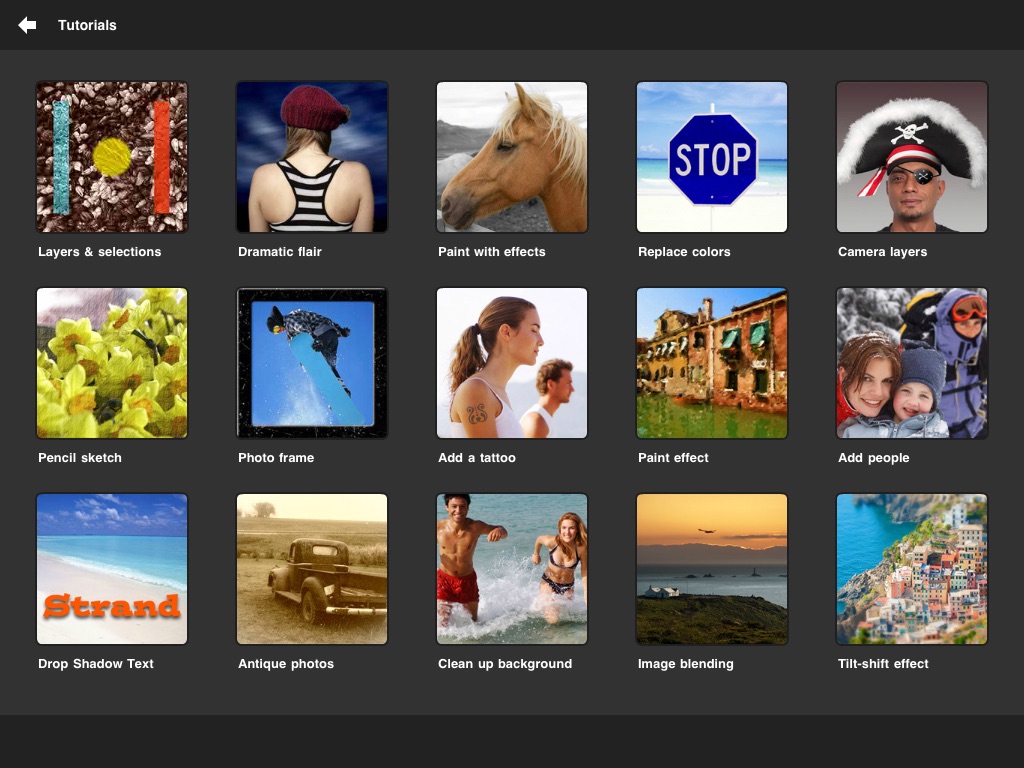Screen dimensions: 1024x768
Task: Select the snowboarder Photo frame thumbnail
Action: pos(312,363)
